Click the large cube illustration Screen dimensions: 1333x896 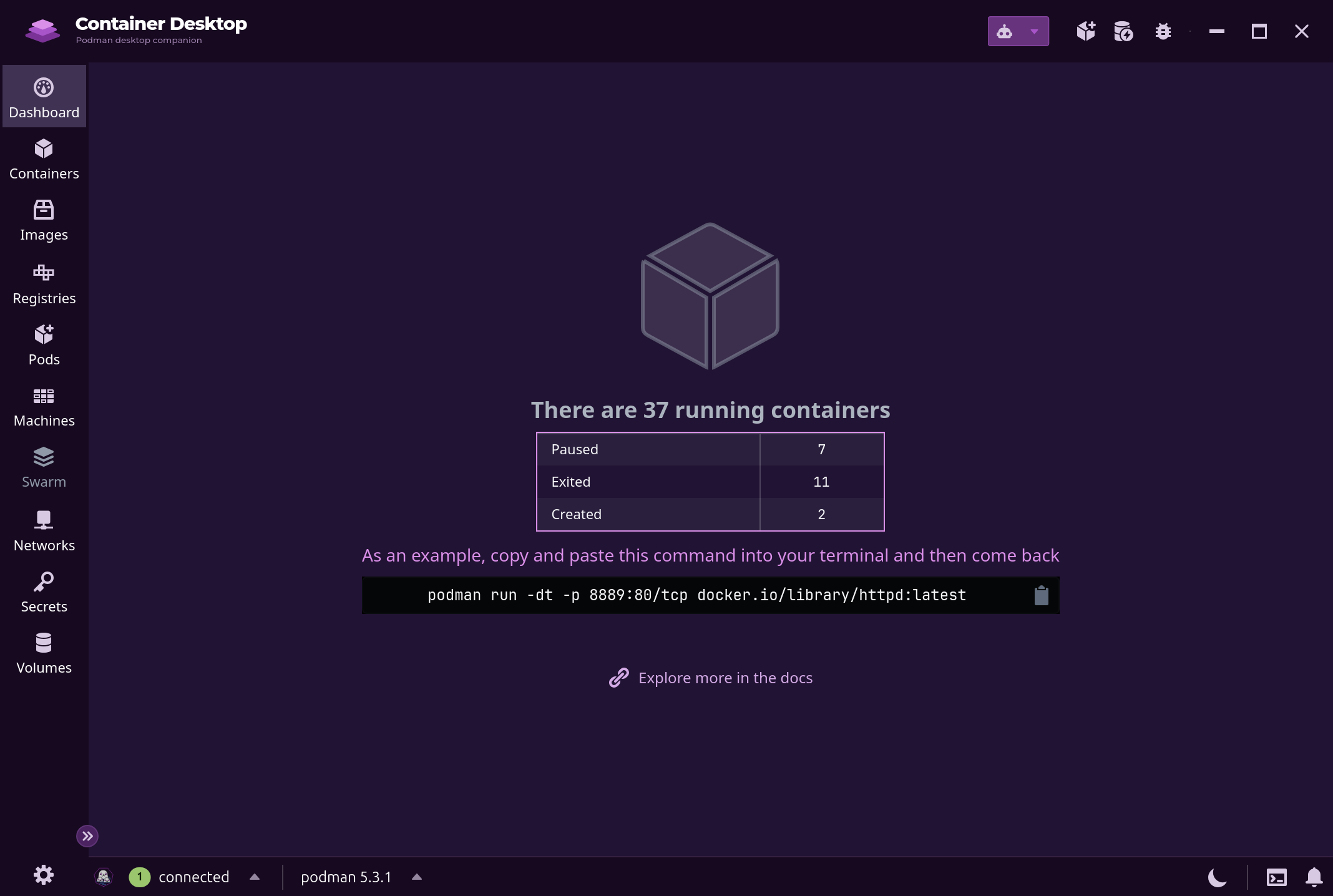pyautogui.click(x=710, y=296)
